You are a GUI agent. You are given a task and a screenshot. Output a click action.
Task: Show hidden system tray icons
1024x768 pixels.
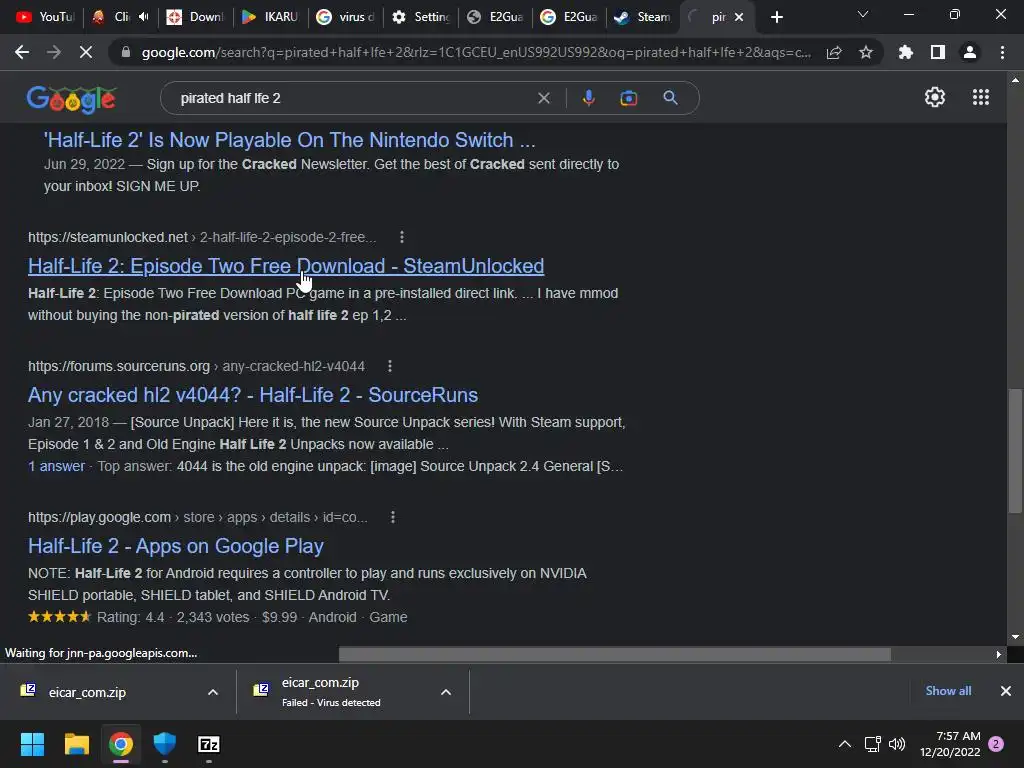844,744
